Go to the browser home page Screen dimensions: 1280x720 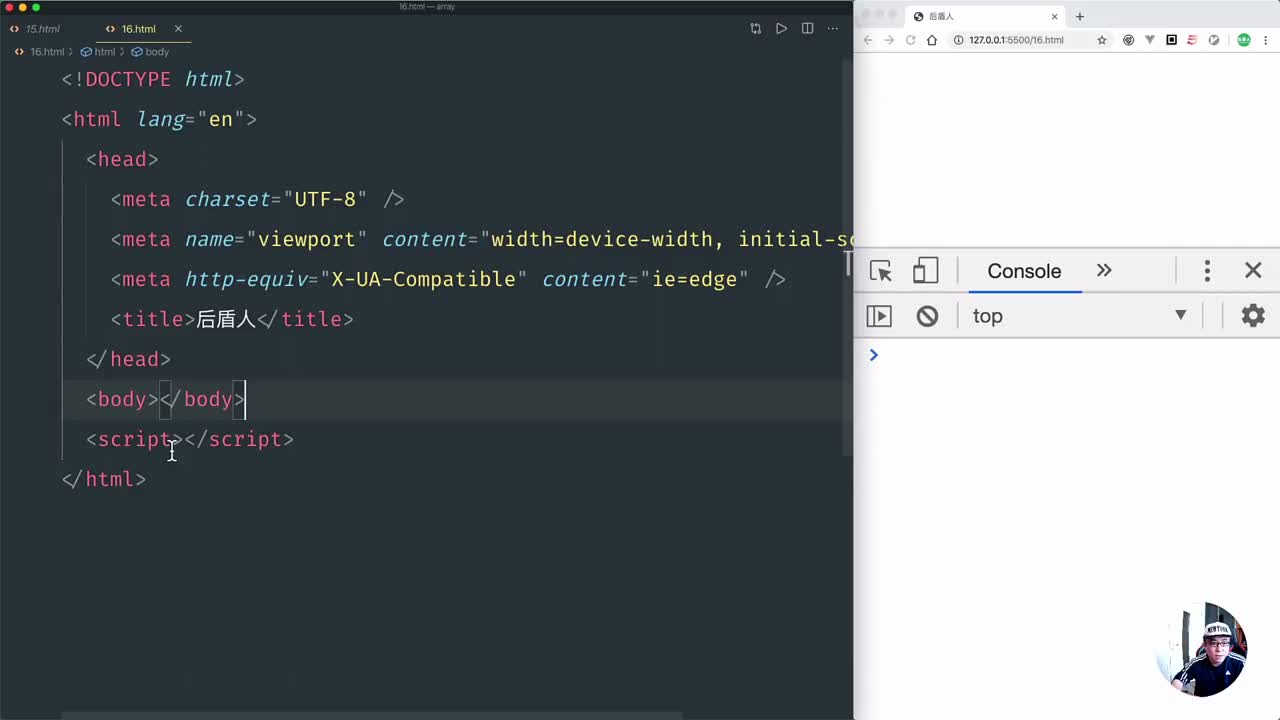click(x=932, y=40)
